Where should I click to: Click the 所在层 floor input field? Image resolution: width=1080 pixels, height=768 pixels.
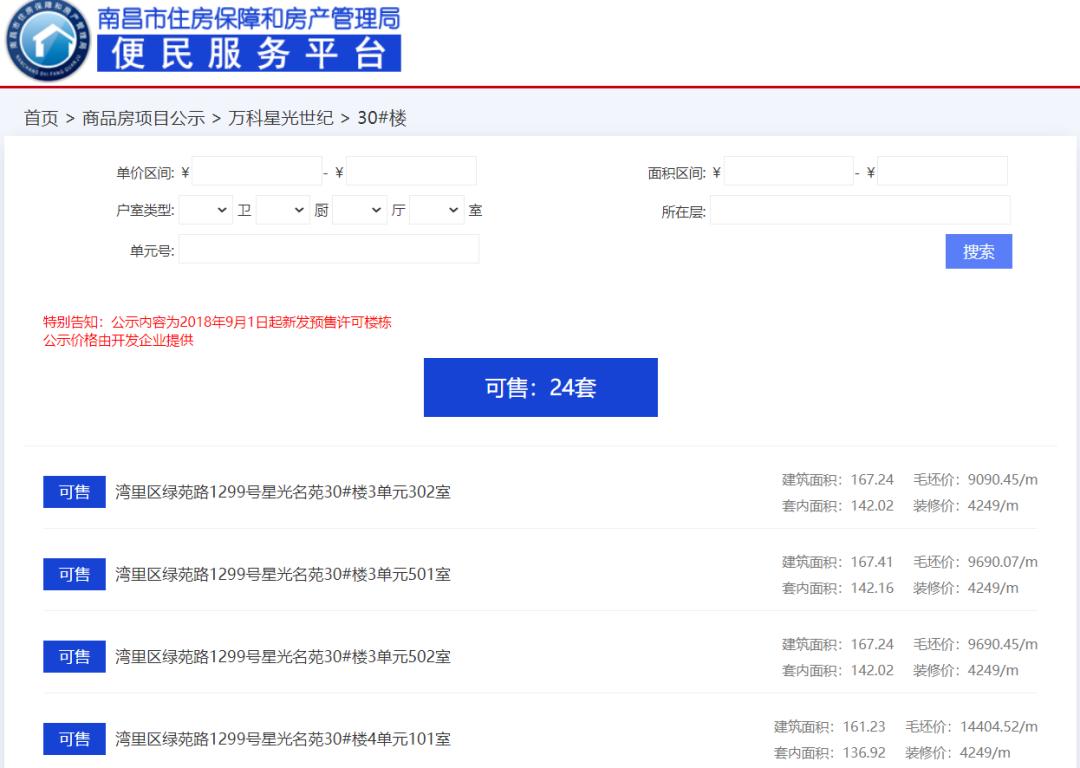tap(860, 210)
